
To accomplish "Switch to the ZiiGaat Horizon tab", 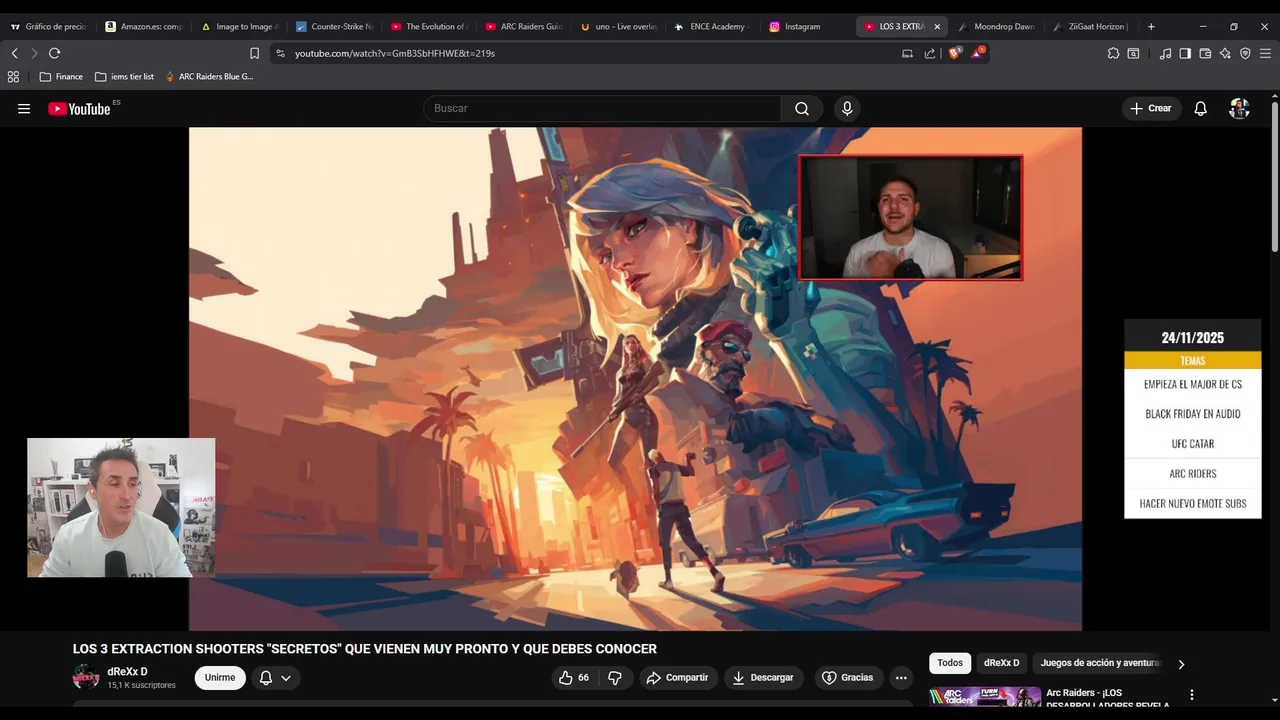I will (1093, 27).
